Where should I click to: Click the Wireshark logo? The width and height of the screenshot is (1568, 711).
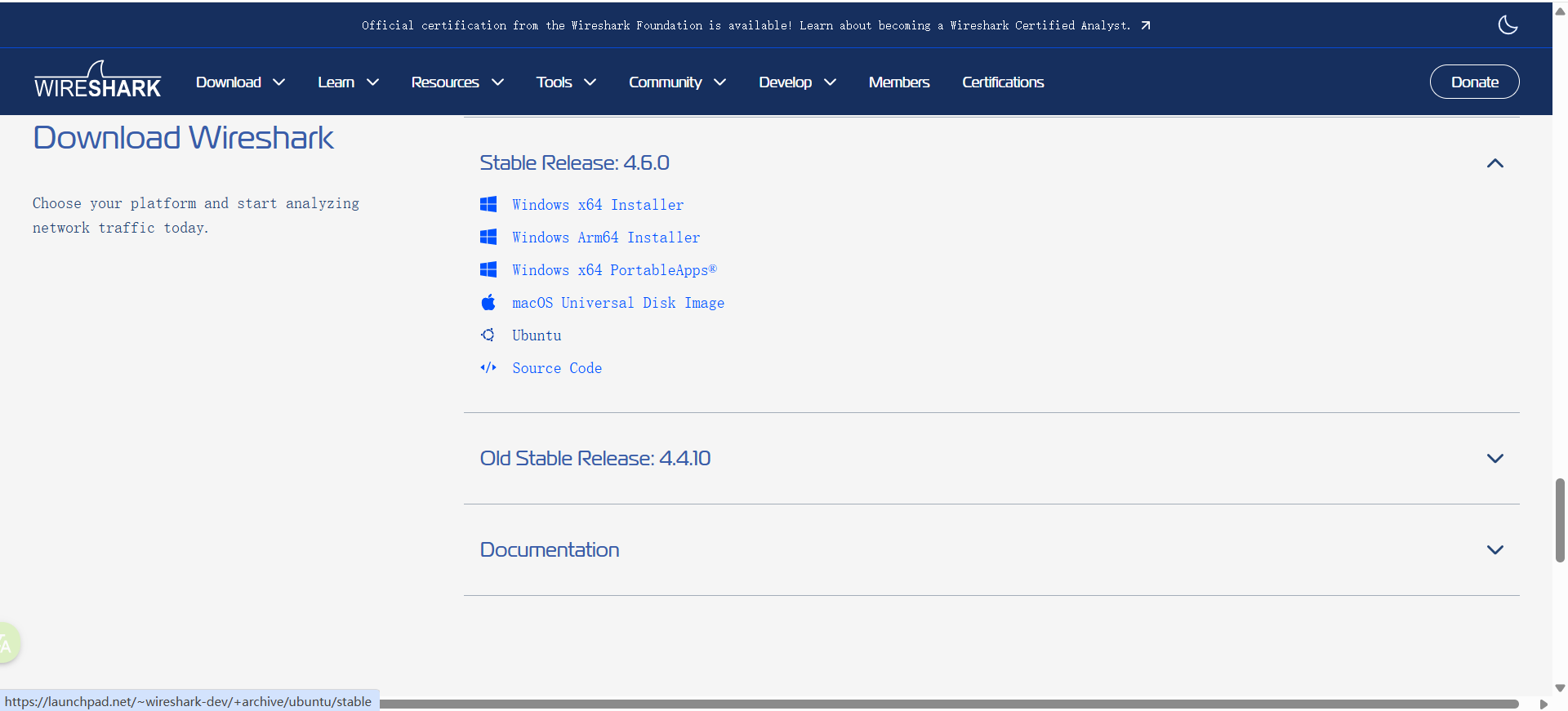click(97, 81)
